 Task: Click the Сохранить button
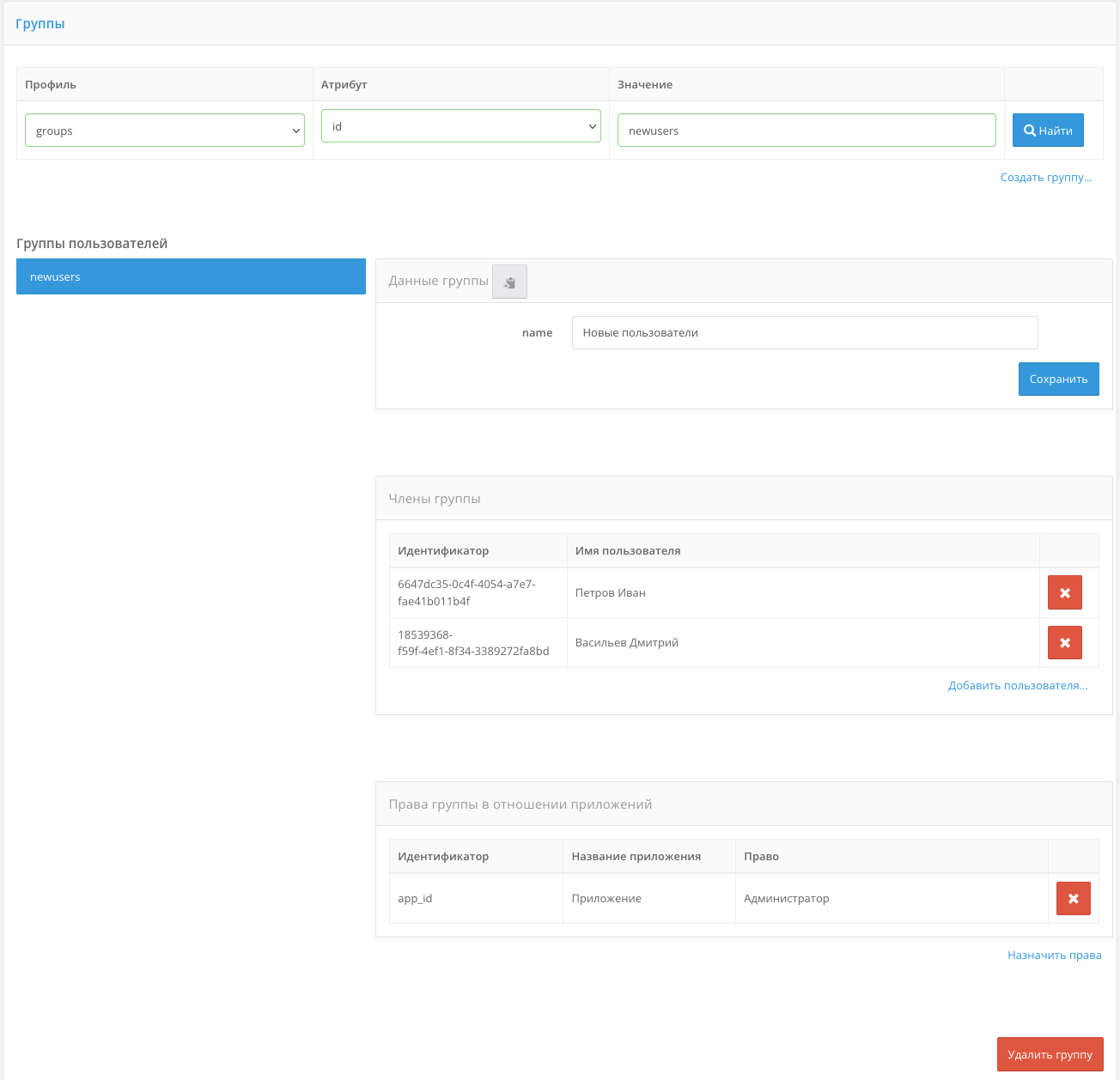pos(1059,379)
